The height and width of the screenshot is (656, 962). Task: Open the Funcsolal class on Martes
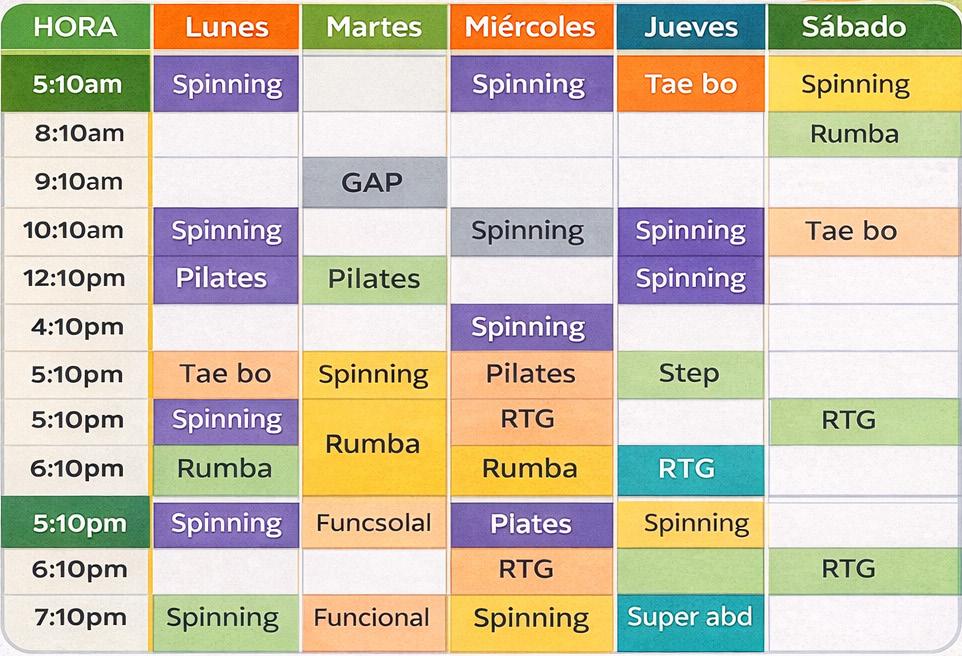coord(374,523)
